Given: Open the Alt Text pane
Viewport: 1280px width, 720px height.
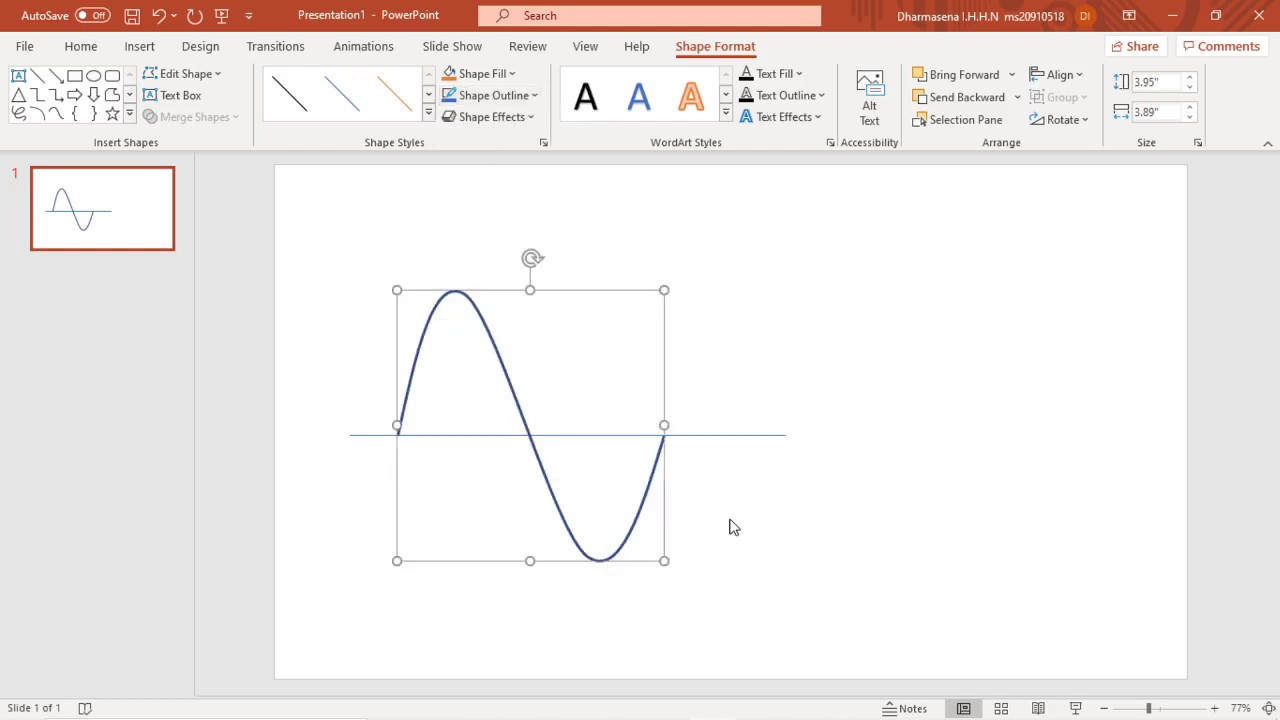Looking at the screenshot, I should click(869, 98).
